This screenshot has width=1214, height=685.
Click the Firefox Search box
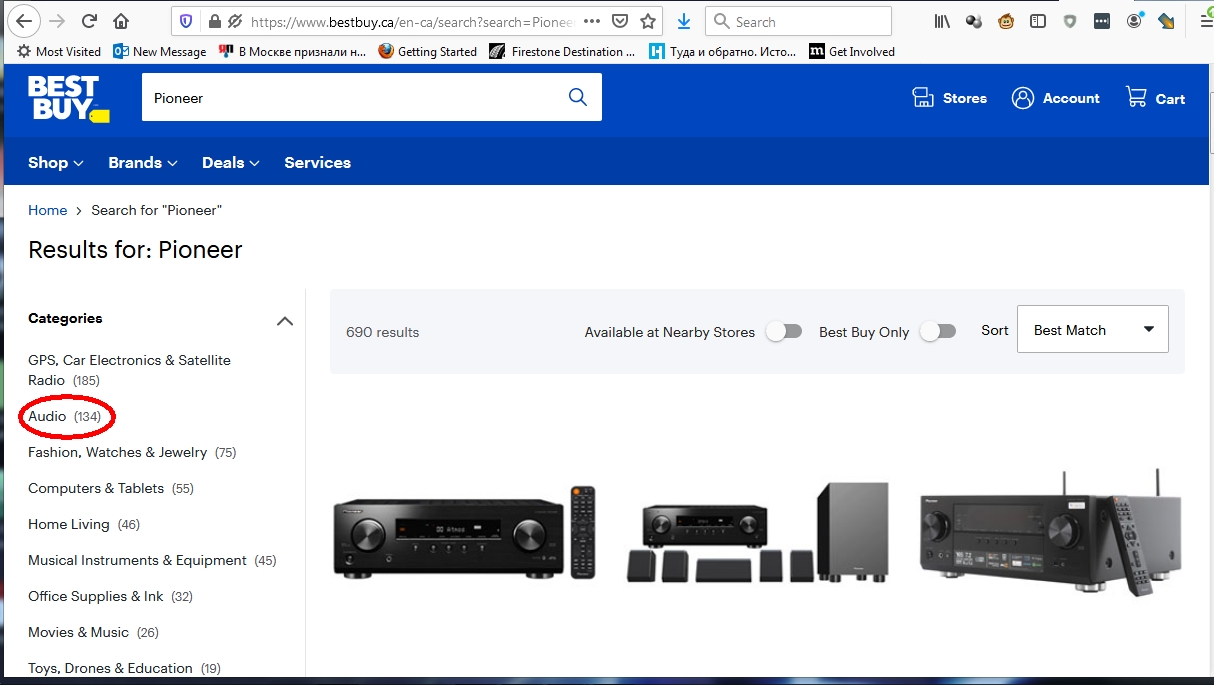point(798,21)
